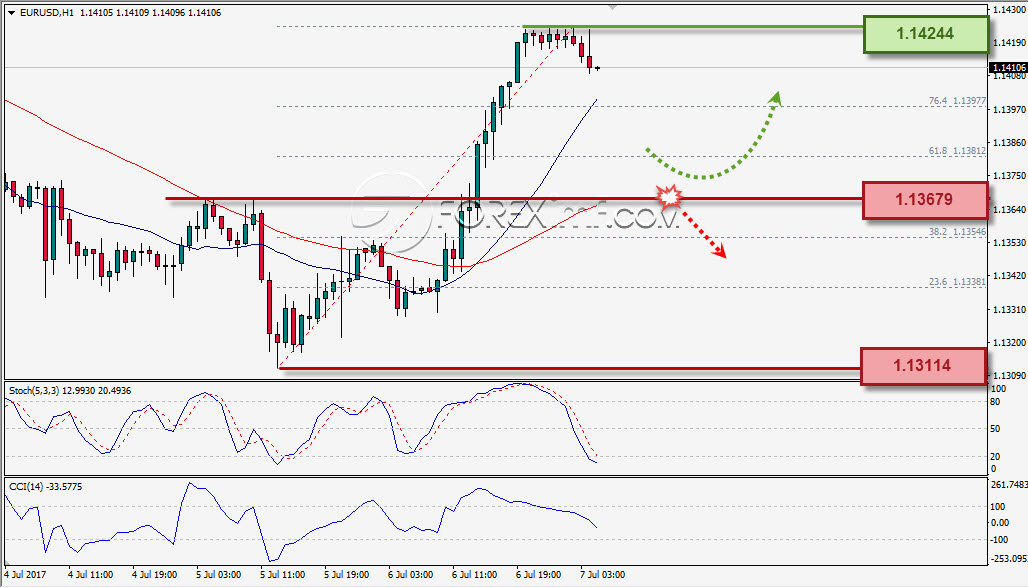
Task: Click the 6 Jul 03:00 time label
Action: coord(410,575)
